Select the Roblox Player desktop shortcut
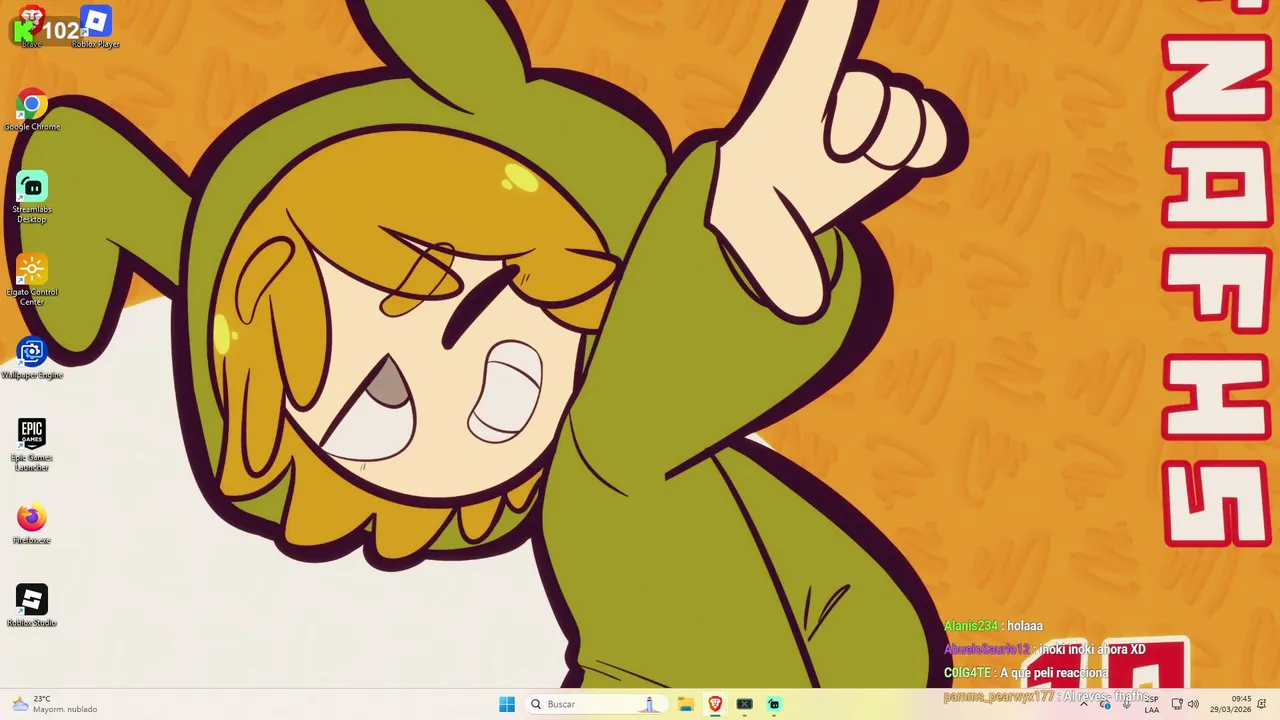1280x720 pixels. click(95, 28)
